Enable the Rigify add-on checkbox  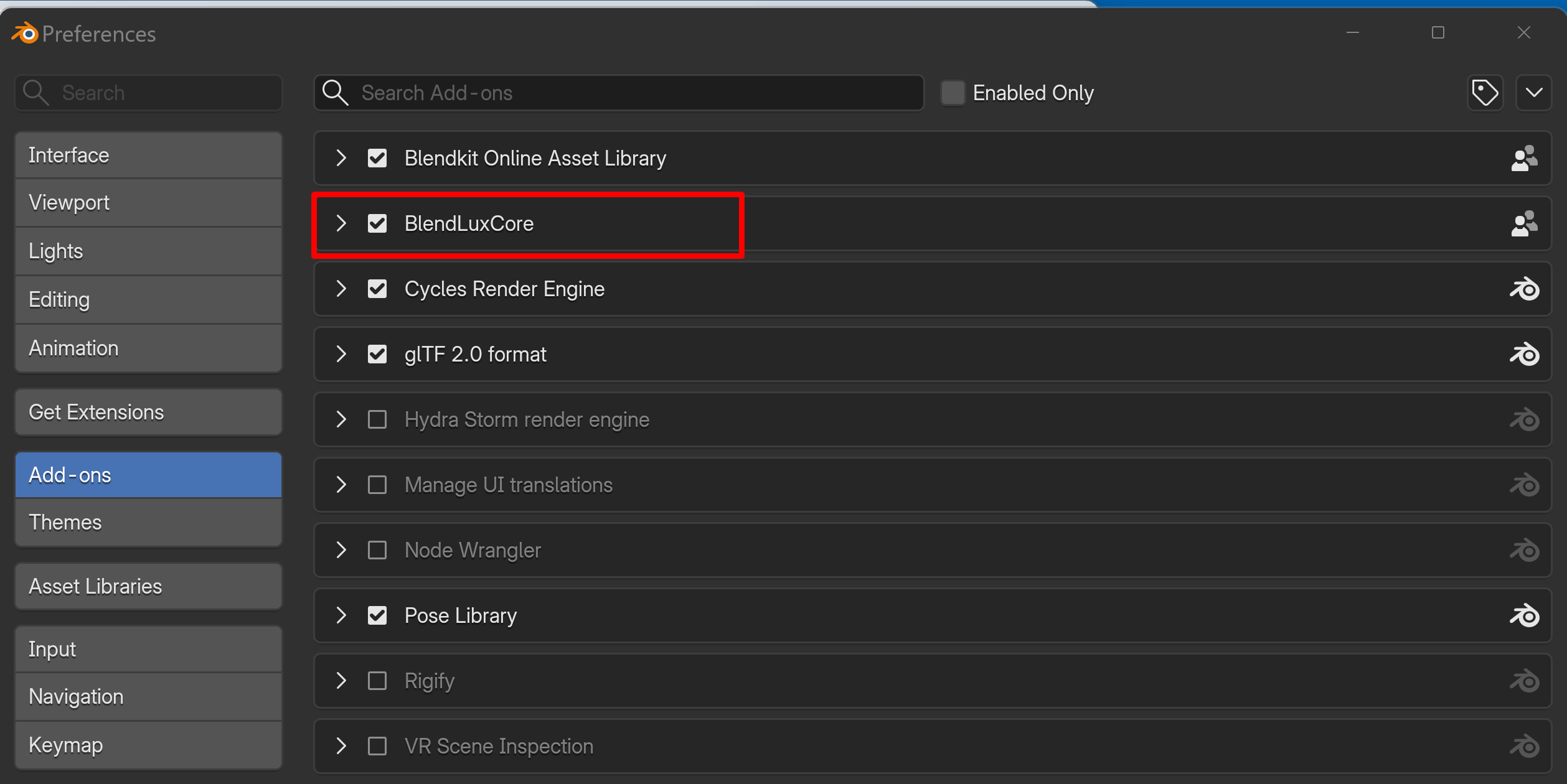coord(377,681)
